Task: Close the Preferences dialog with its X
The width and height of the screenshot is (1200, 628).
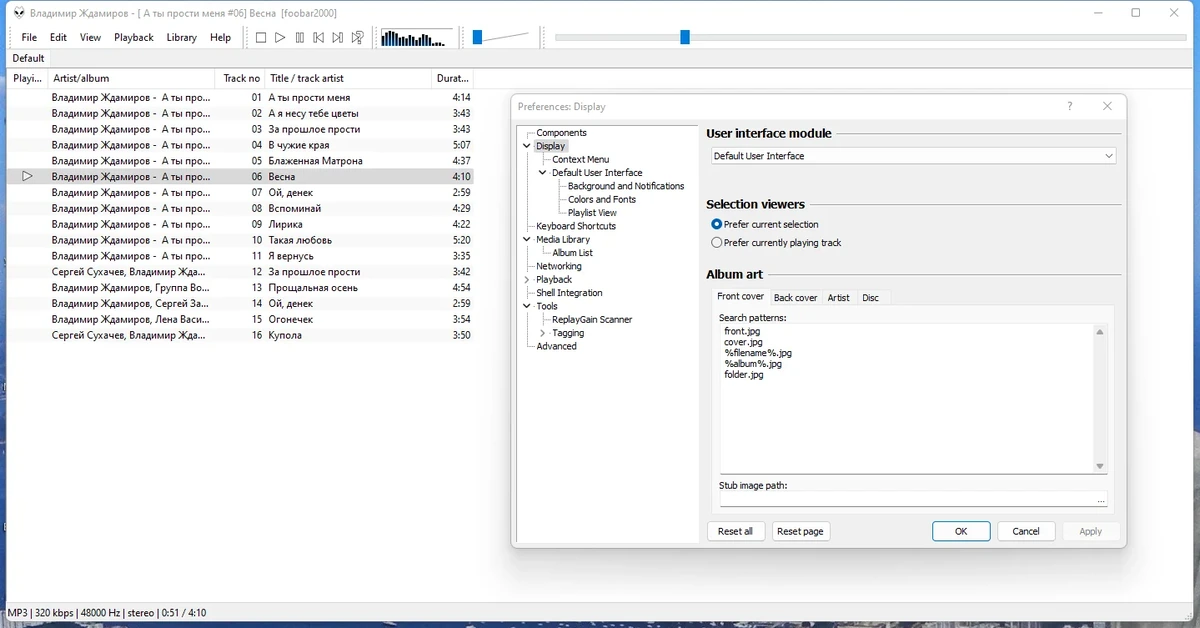Action: click(1107, 106)
